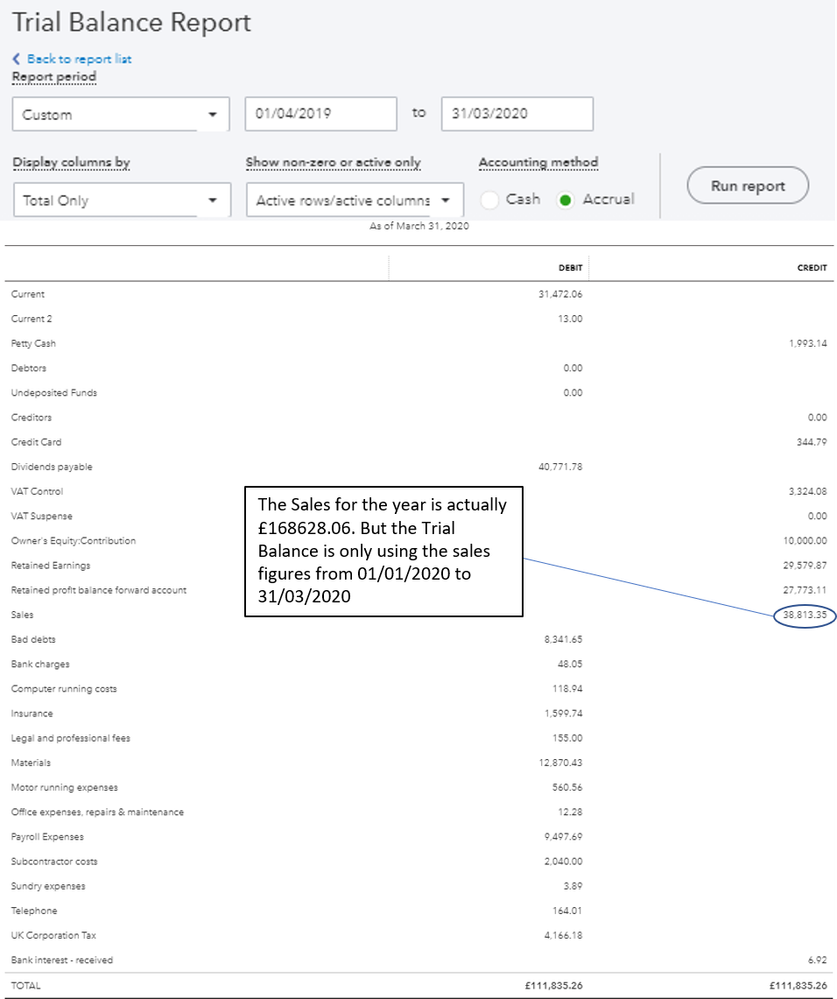Expand the Total Only columns dropdown

(x=121, y=200)
